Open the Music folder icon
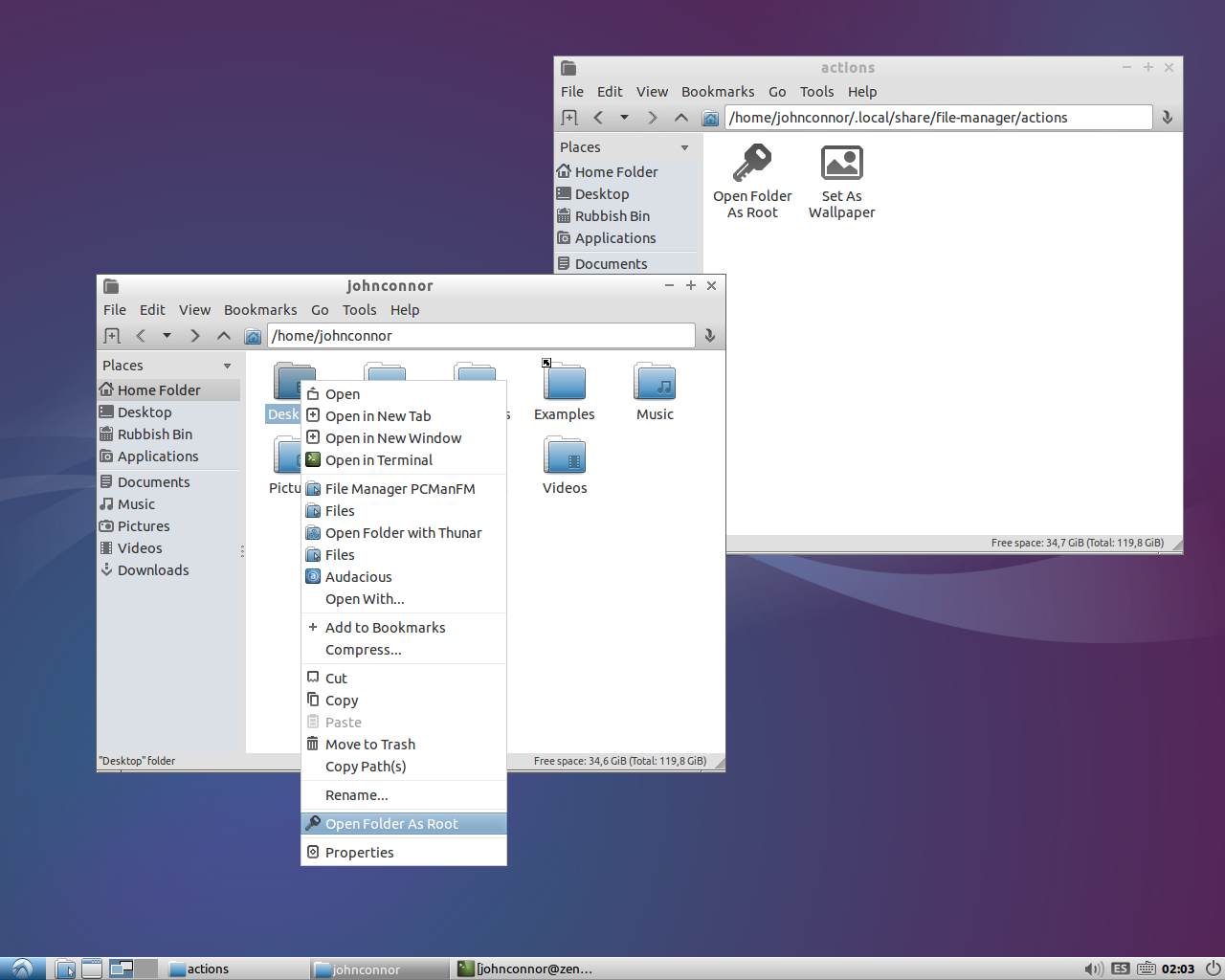 coord(655,383)
